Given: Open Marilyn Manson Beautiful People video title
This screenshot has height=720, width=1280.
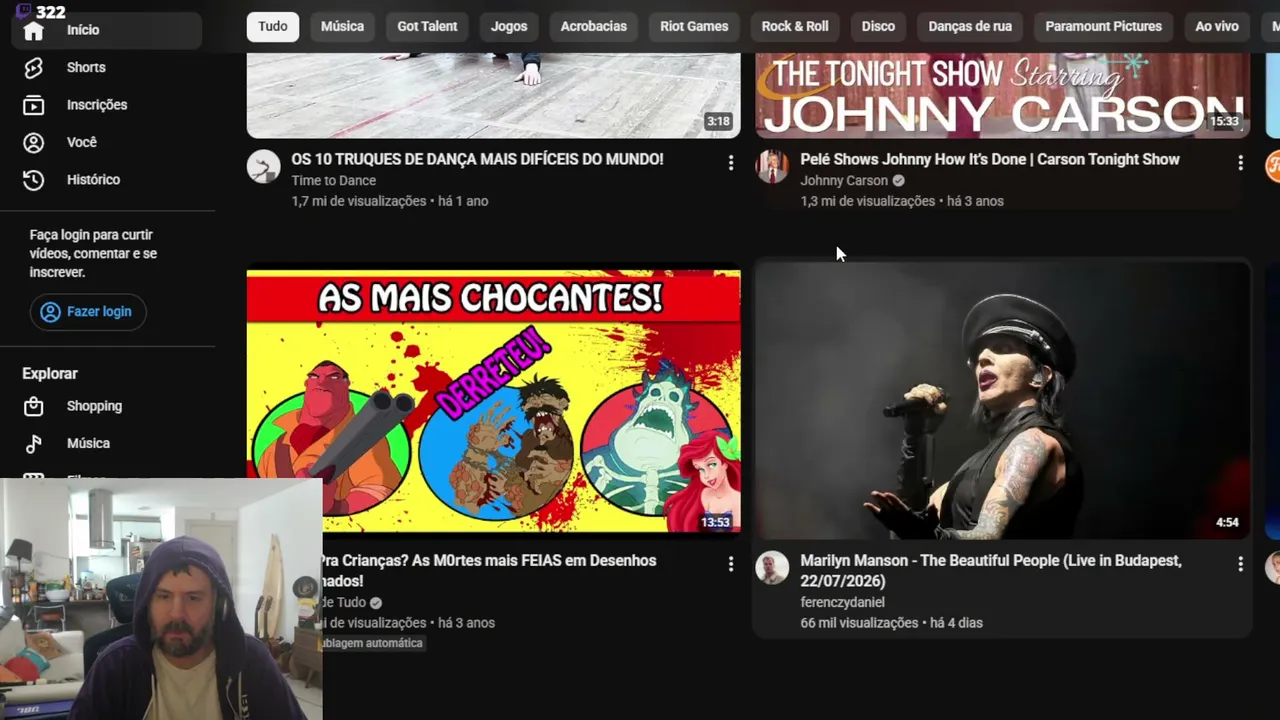Looking at the screenshot, I should click(991, 571).
